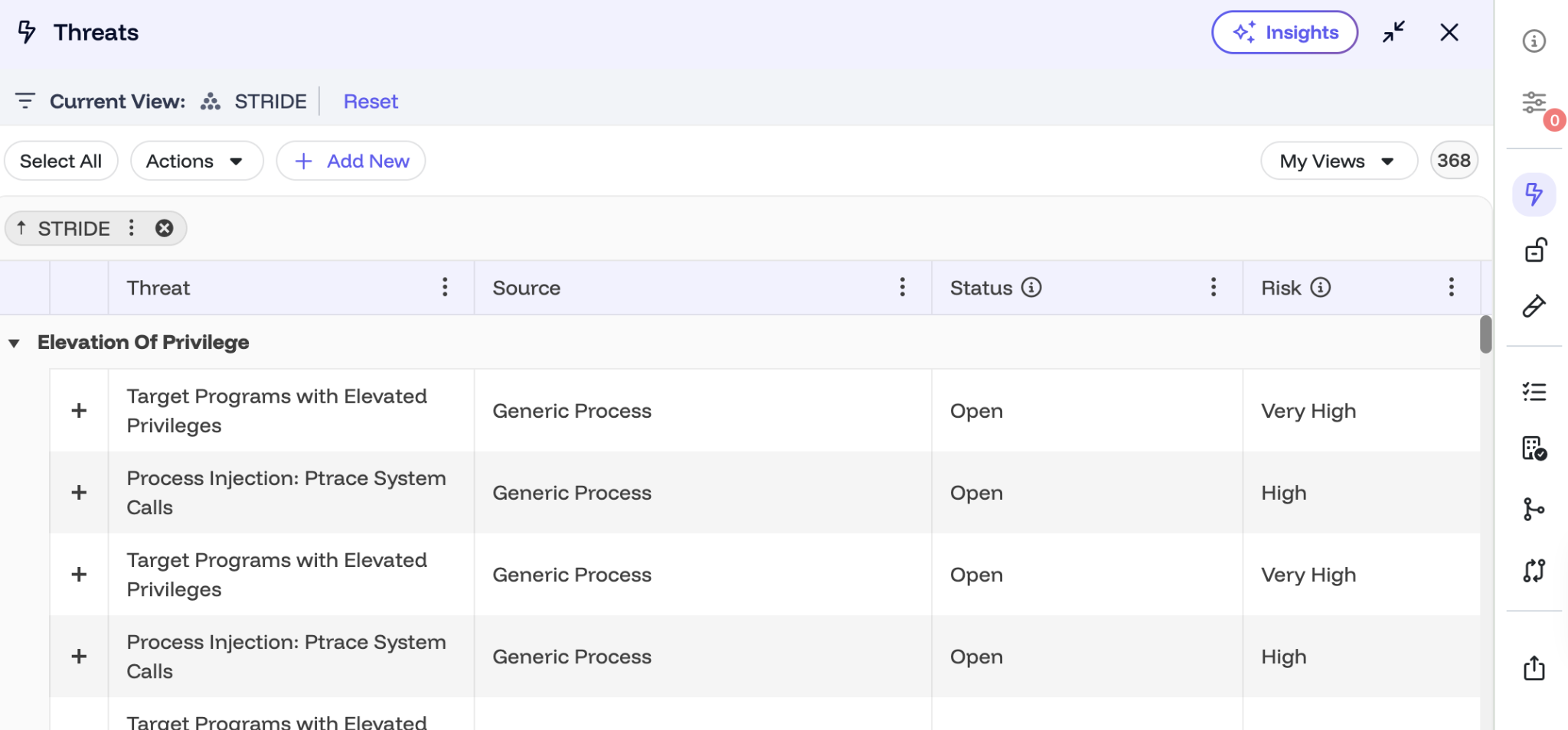This screenshot has width=1568, height=730.
Task: Toggle STRIDE sort direction arrow
Action: point(21,227)
